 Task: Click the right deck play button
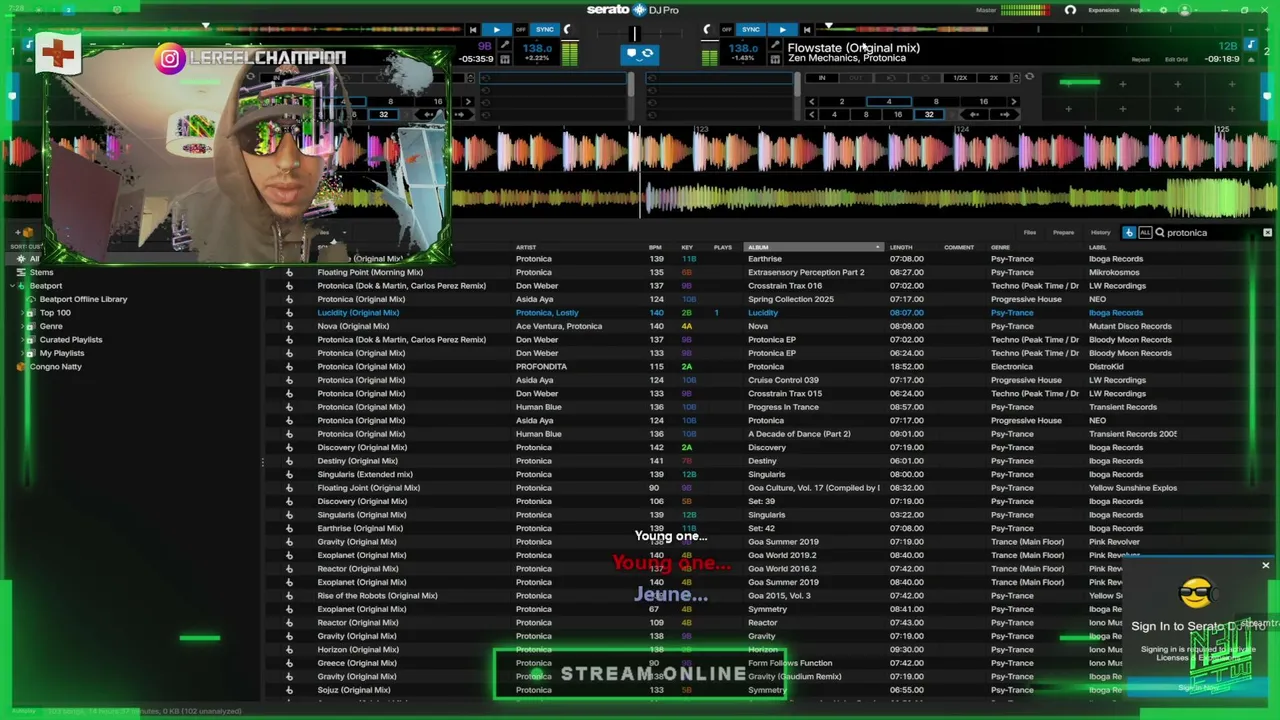pos(782,30)
